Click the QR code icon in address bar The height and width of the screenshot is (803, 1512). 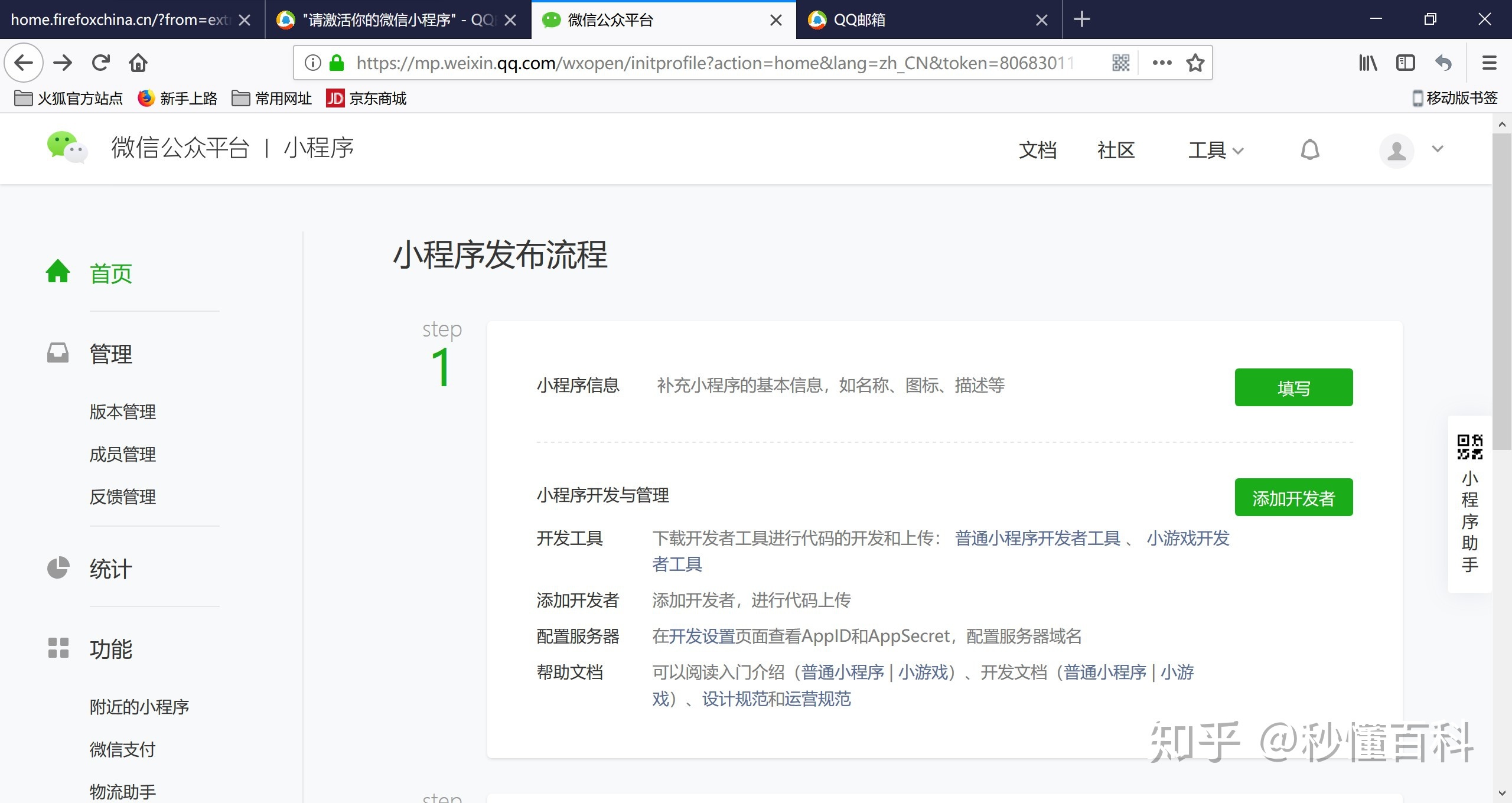pos(1121,62)
